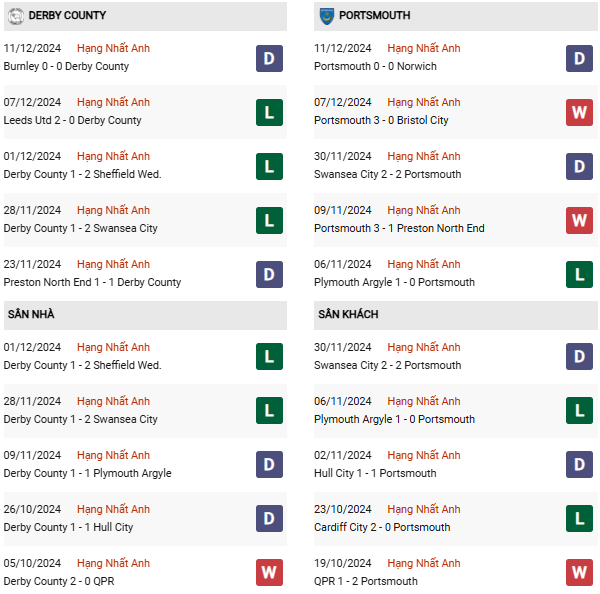The width and height of the screenshot is (600, 594).
Task: Click the D badge for Preston North End 1-1 Derby
Action: 269,274
